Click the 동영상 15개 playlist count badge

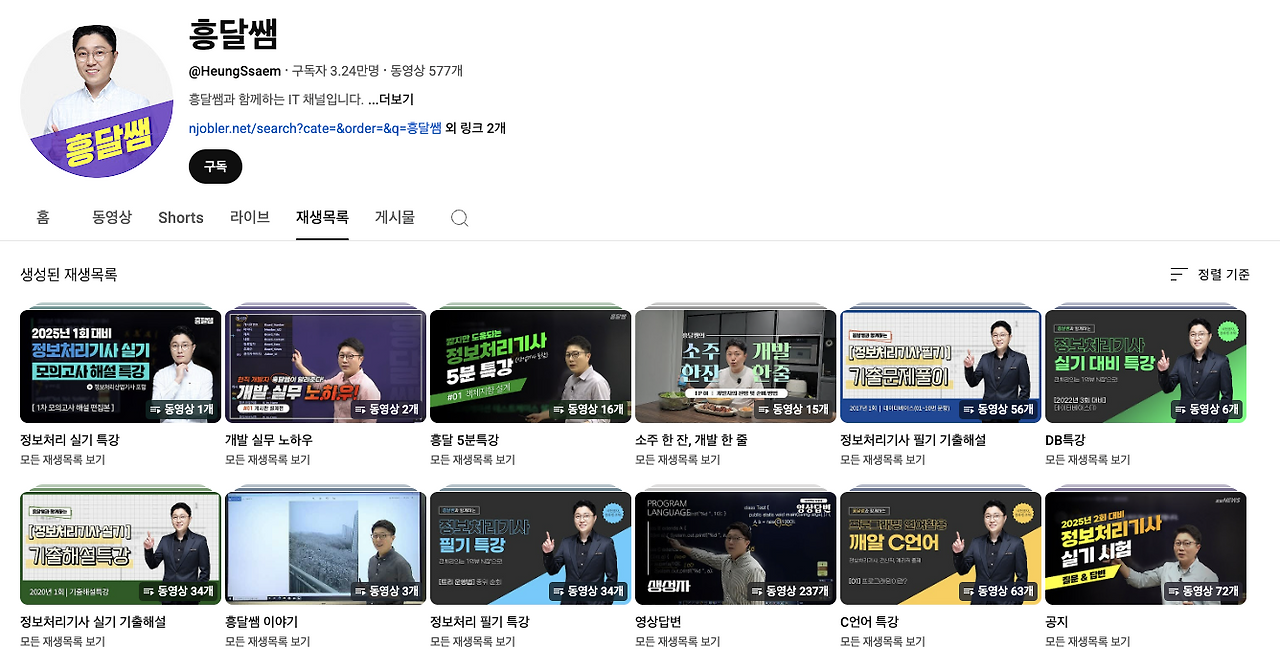[x=793, y=409]
